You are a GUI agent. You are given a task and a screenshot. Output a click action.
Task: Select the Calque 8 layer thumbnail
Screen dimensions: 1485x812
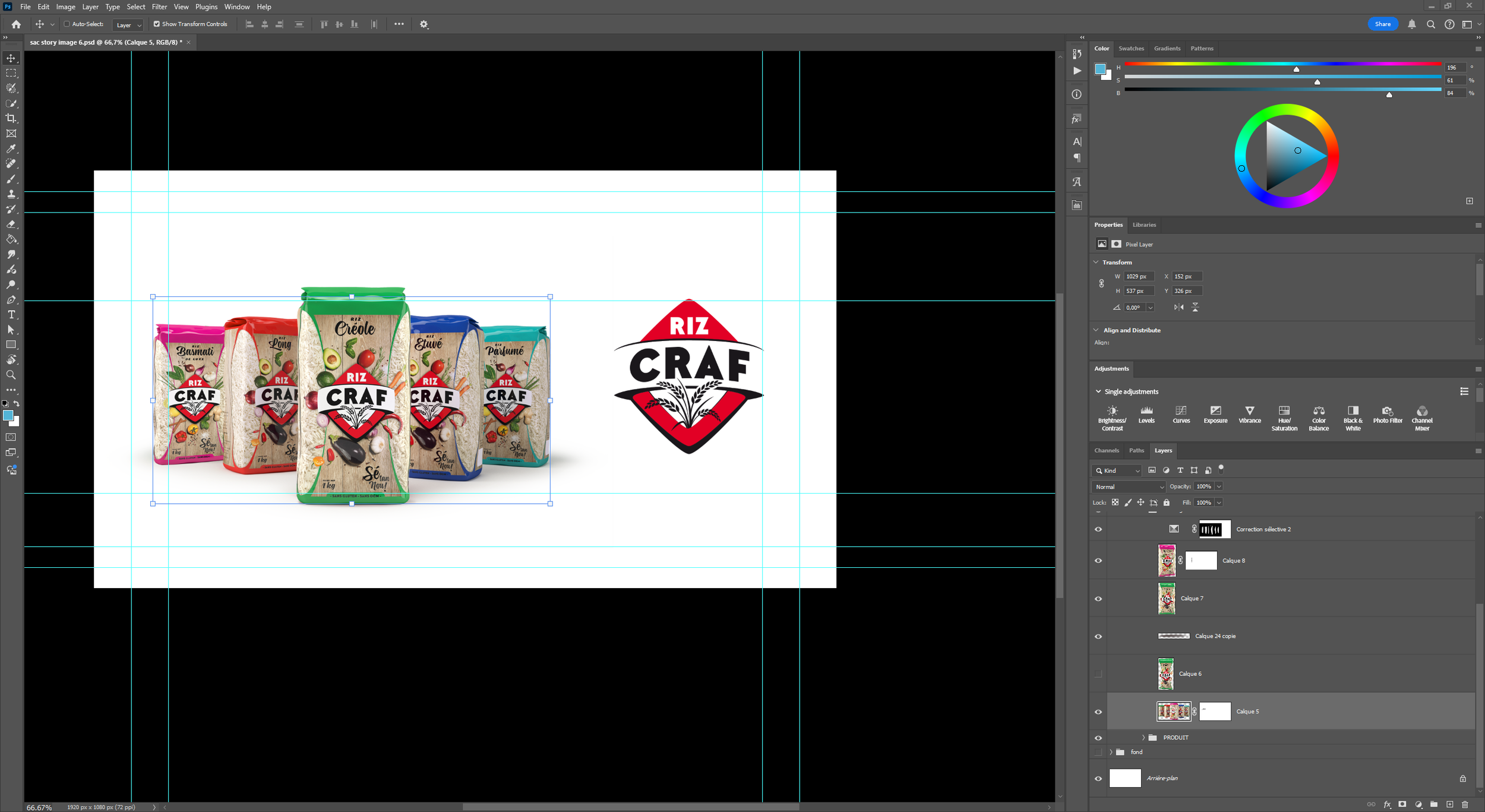[1167, 561]
